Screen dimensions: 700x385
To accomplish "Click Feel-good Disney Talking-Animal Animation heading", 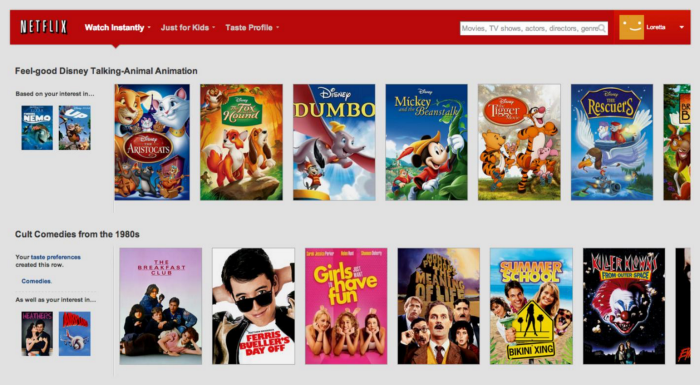I will (x=106, y=71).
